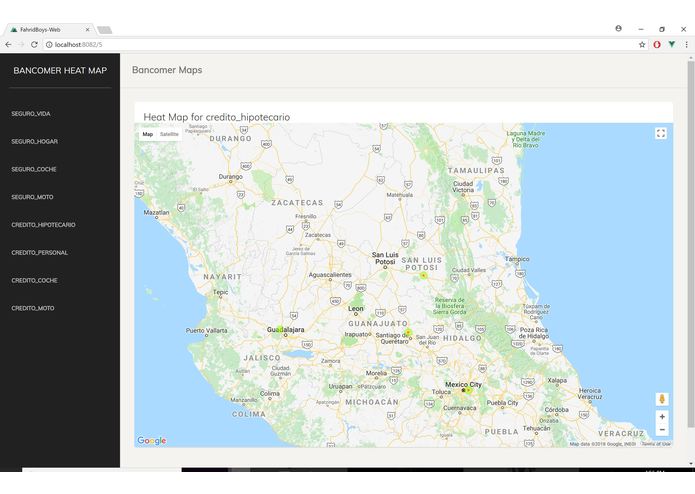The image size is (695, 494).
Task: Click the Google logo on map
Action: 152,440
